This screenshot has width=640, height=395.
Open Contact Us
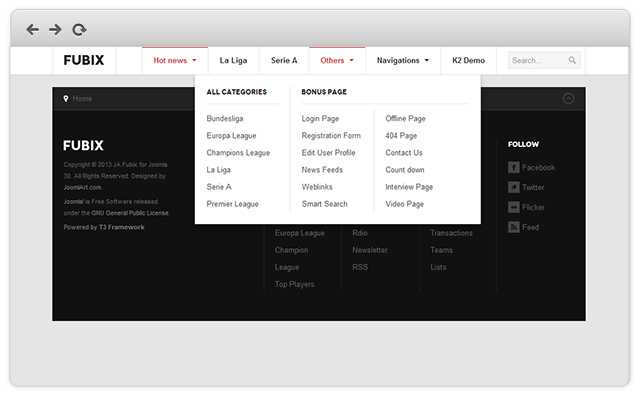404,153
